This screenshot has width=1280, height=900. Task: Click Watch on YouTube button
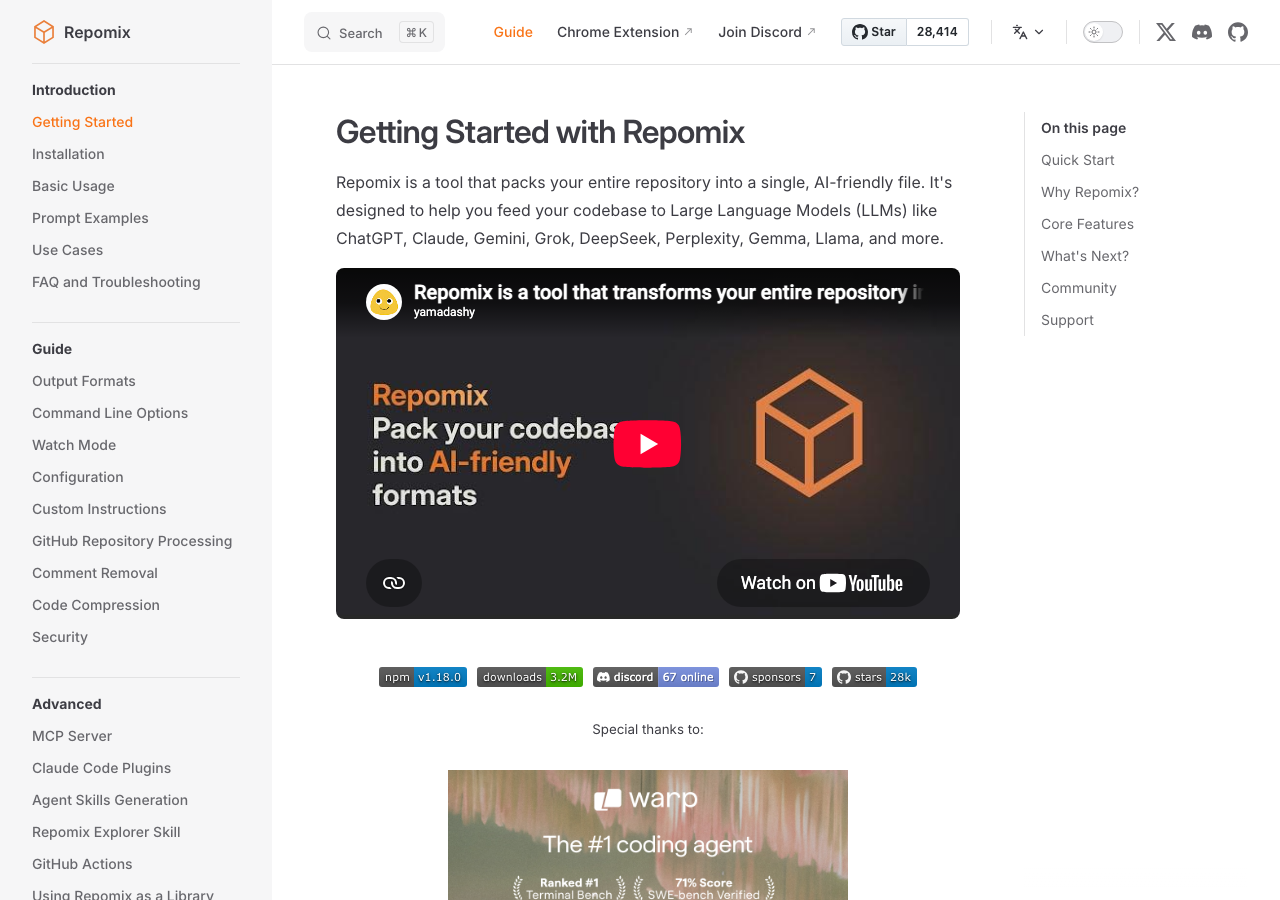[823, 583]
